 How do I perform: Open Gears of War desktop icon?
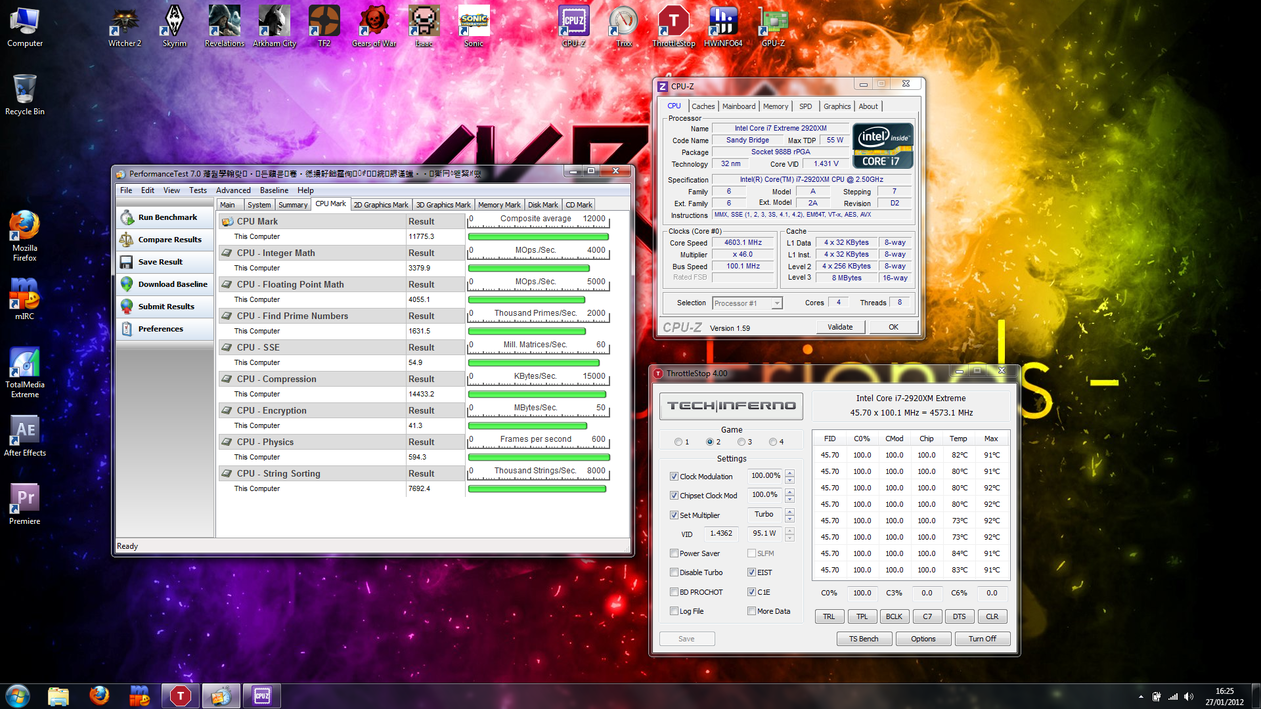374,26
